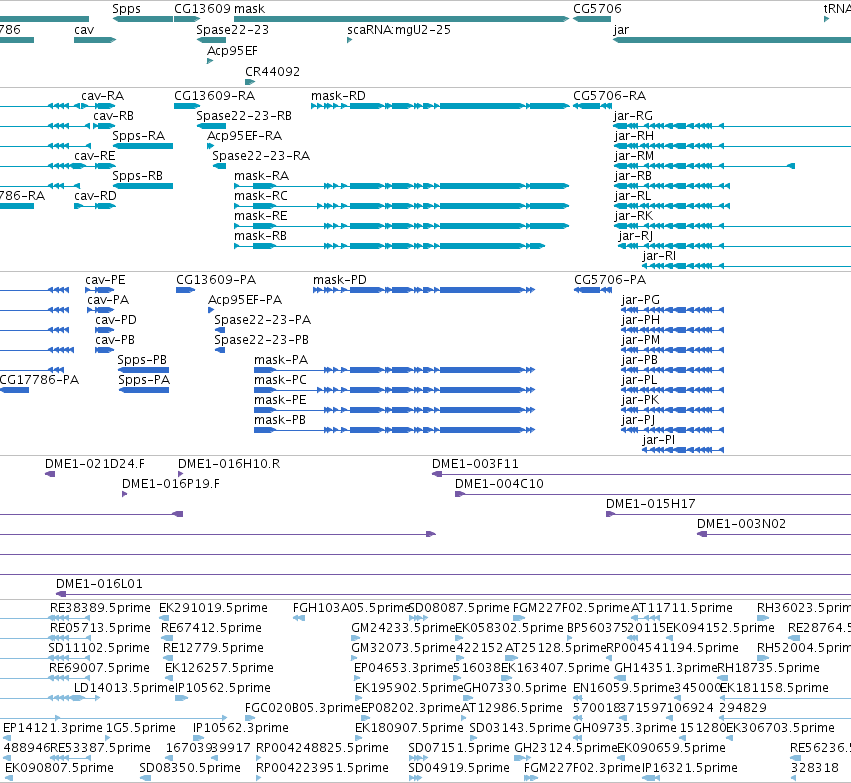Select EST EK306703.5prime

tap(731, 738)
